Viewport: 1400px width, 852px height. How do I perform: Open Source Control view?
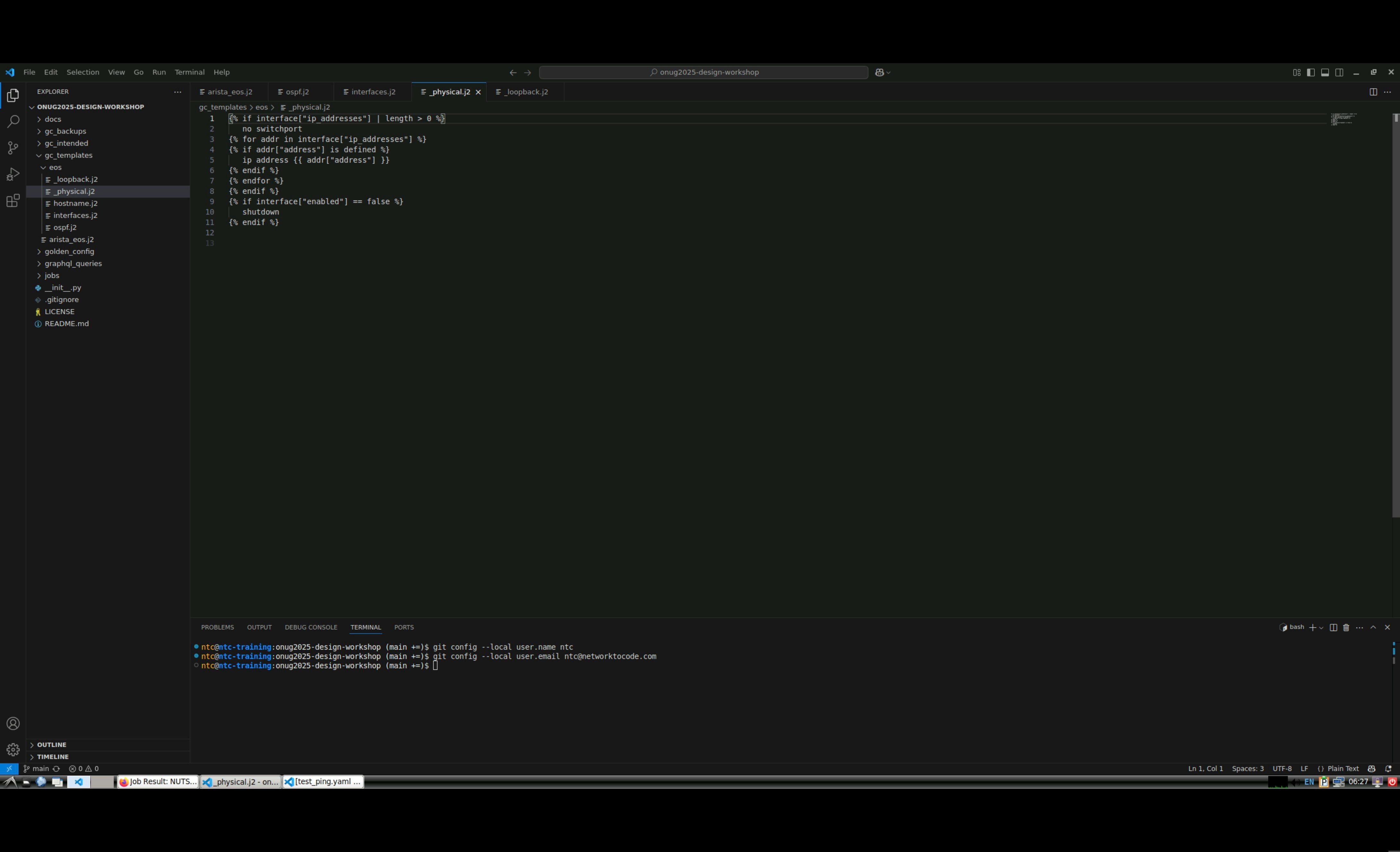tap(13, 148)
